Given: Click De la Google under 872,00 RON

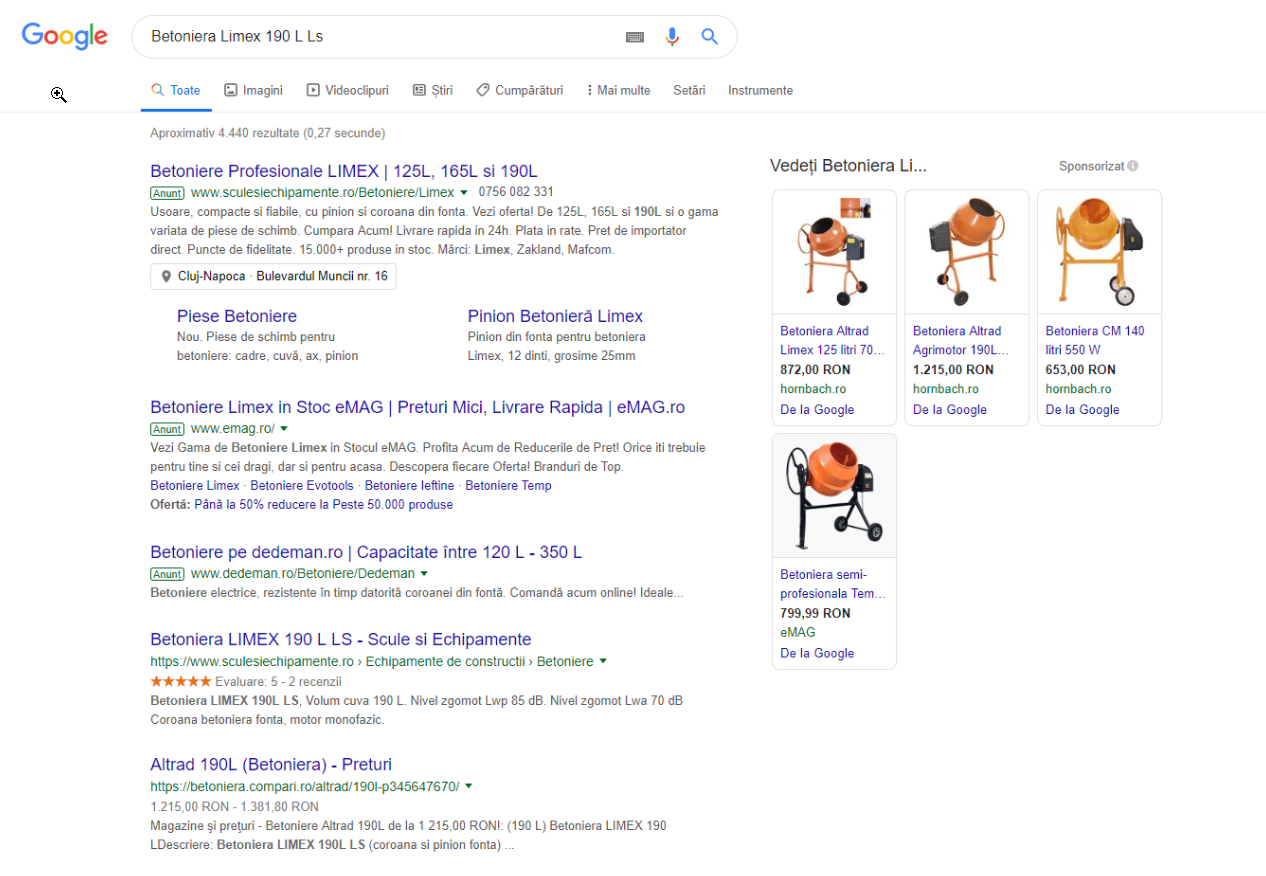Looking at the screenshot, I should (x=817, y=410).
